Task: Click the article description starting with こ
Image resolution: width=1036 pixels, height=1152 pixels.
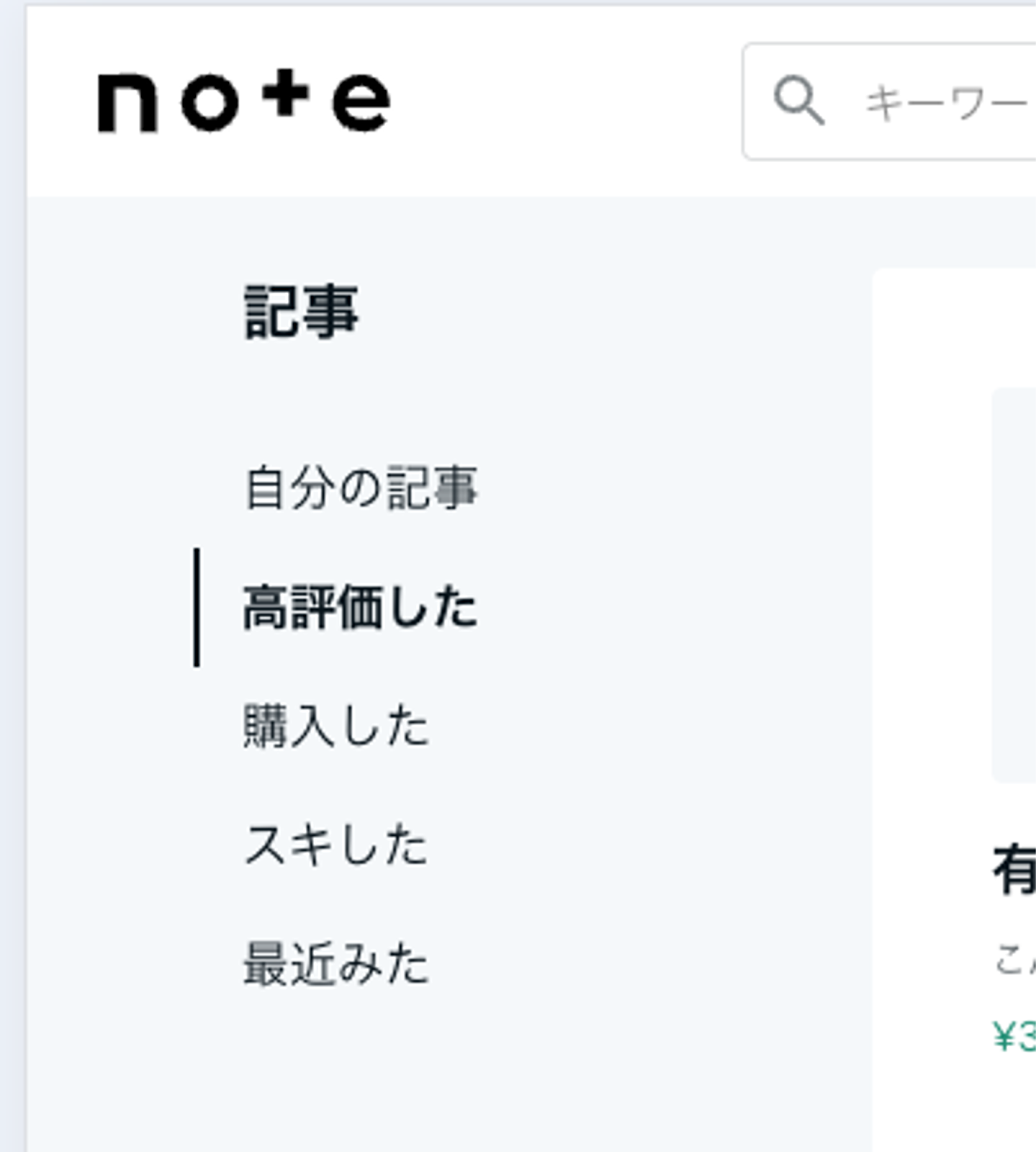Action: (1015, 959)
